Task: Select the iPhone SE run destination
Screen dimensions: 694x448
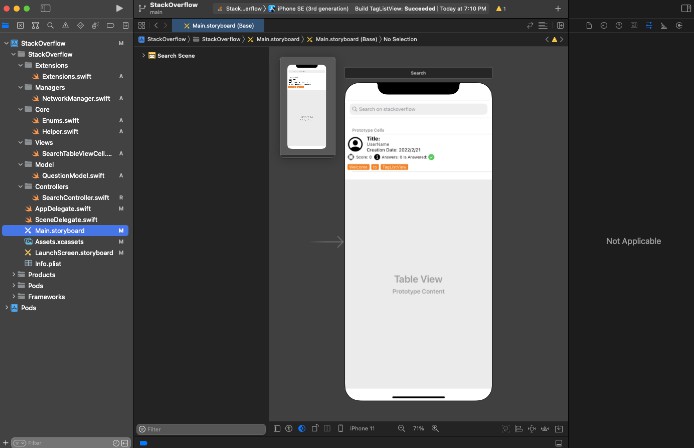Action: (x=312, y=8)
